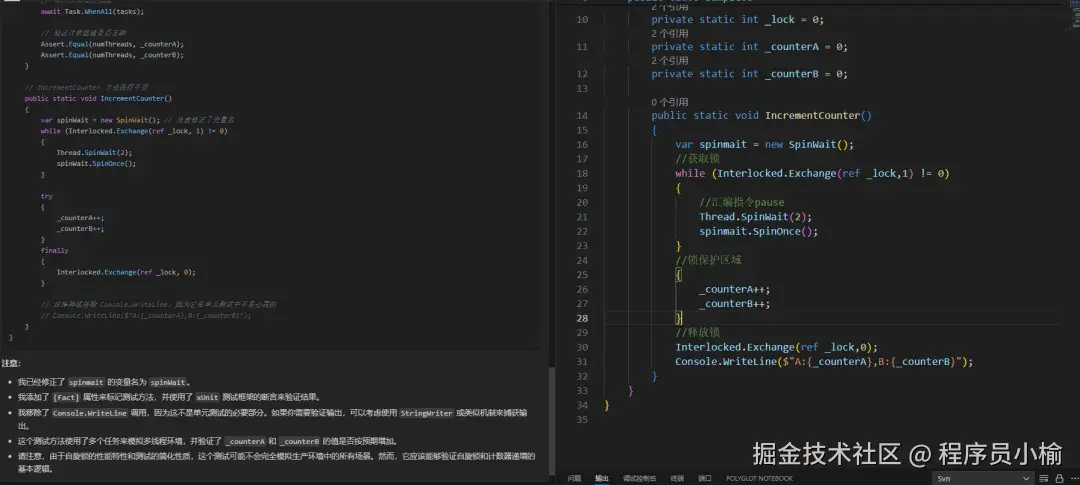Image resolution: width=1080 pixels, height=485 pixels.
Task: Click inline code 'Console.WriteLine' in third bullet
Action: pos(90,413)
